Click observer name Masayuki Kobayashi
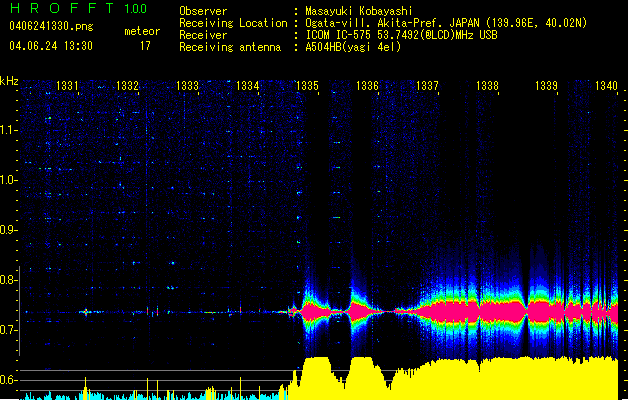The height and width of the screenshot is (400, 629). pyautogui.click(x=359, y=11)
